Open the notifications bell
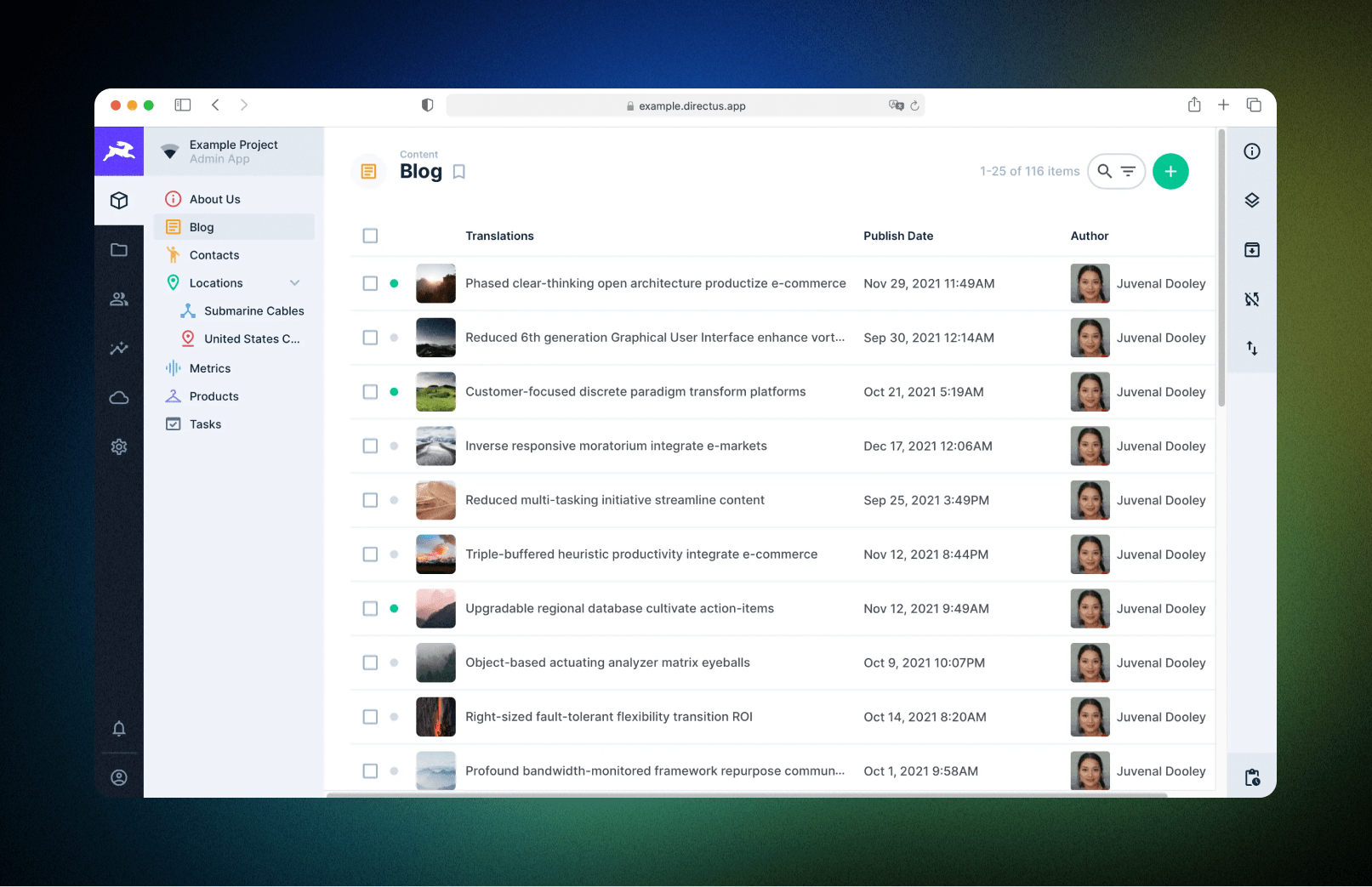 pos(119,729)
